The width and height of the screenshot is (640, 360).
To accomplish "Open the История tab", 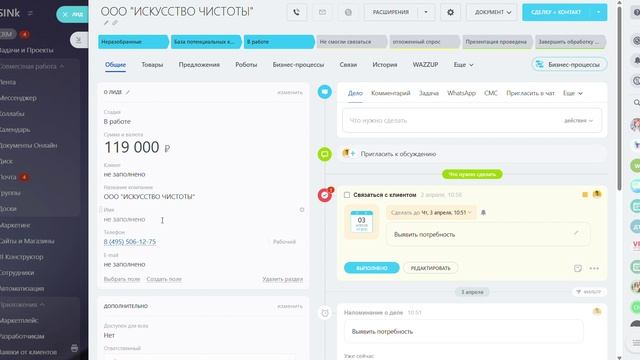I will coord(384,65).
